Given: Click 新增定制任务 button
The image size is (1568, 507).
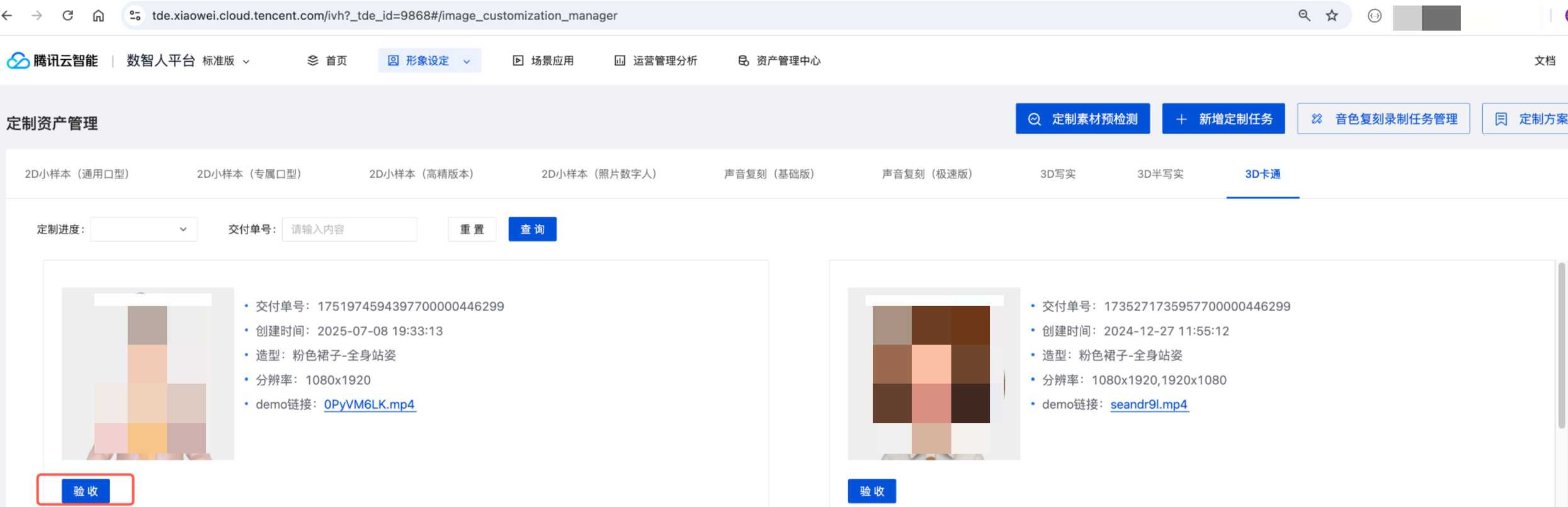Looking at the screenshot, I should click(1223, 119).
